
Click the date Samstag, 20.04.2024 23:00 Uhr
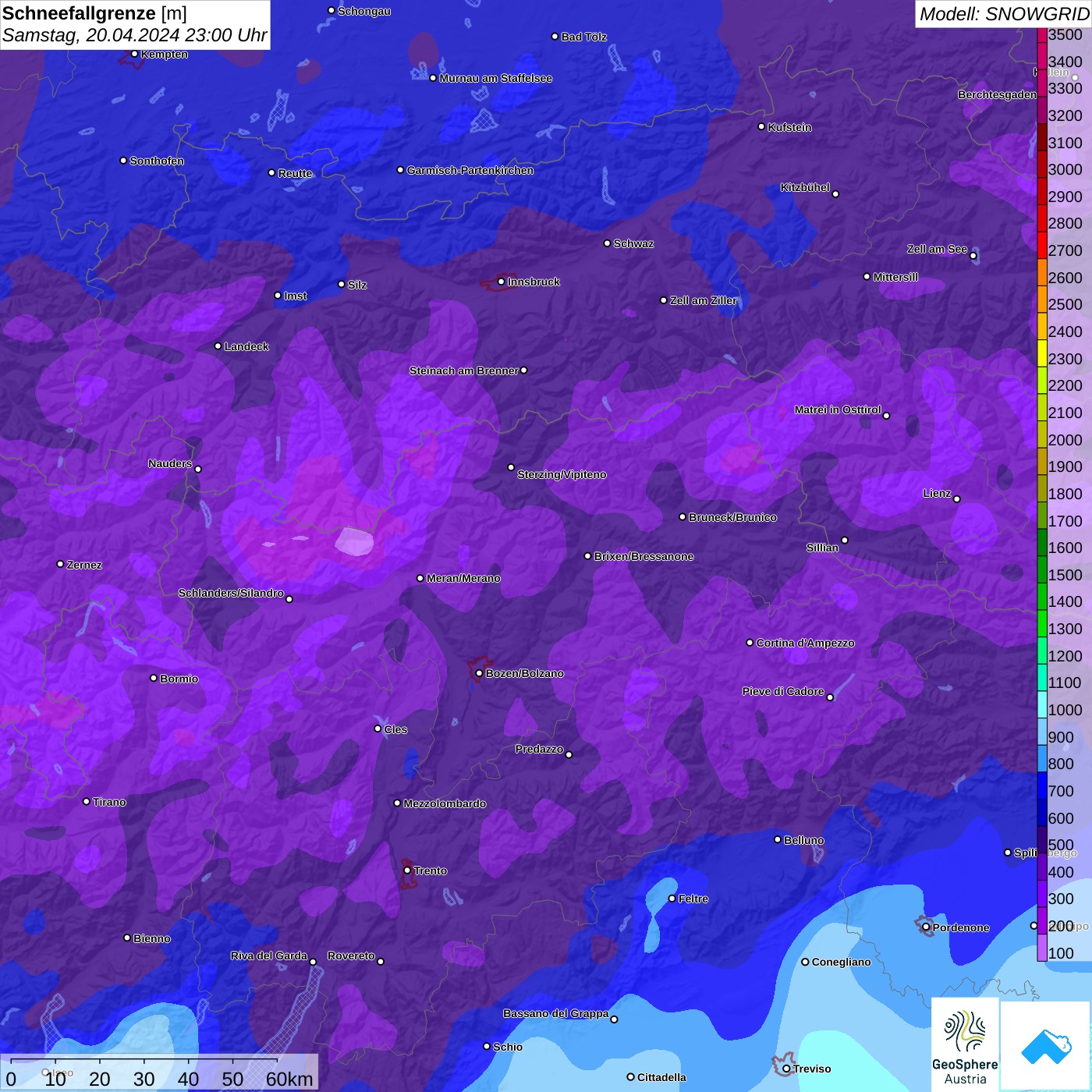(x=135, y=36)
